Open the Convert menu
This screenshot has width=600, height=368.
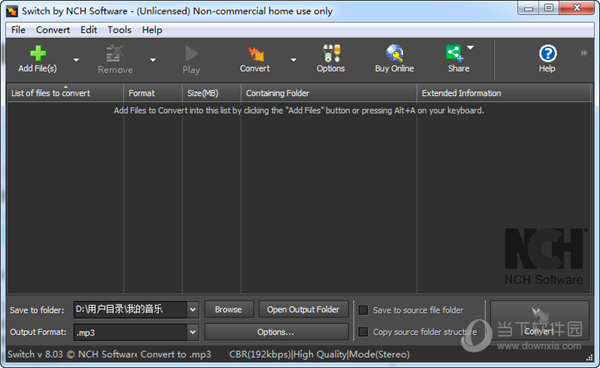(53, 30)
